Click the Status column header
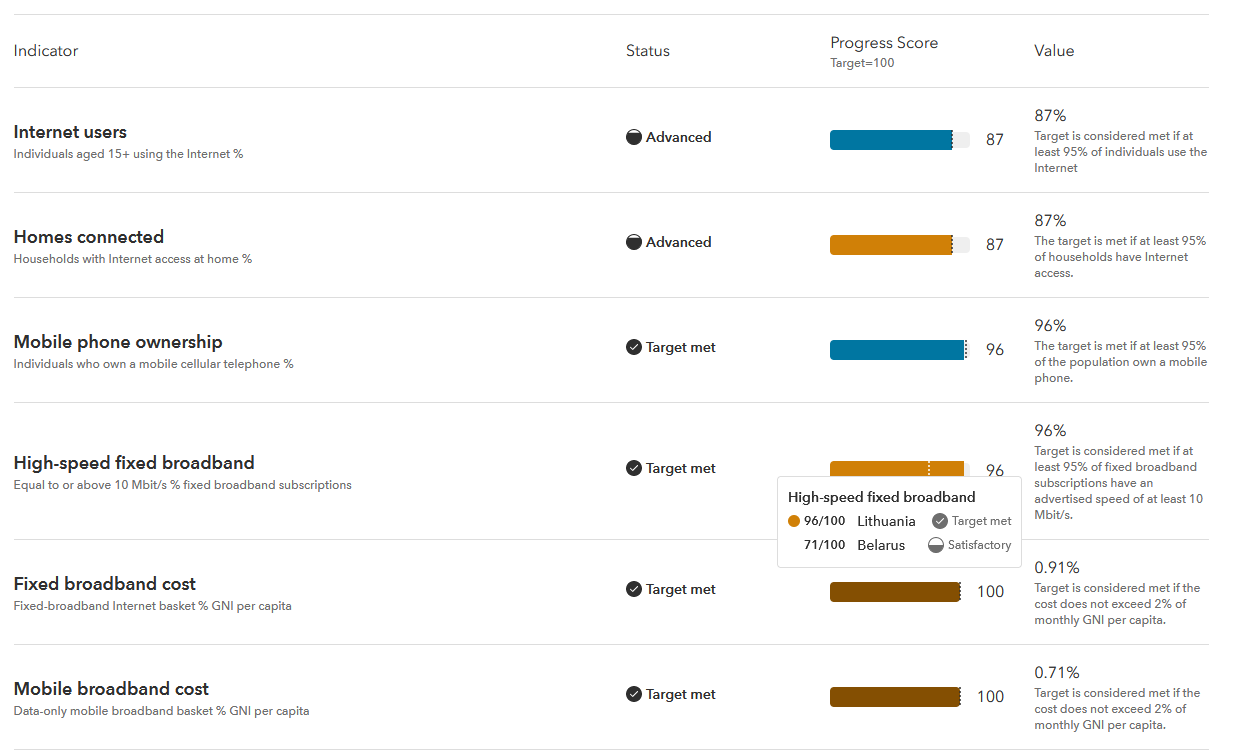The image size is (1237, 753). 648,51
